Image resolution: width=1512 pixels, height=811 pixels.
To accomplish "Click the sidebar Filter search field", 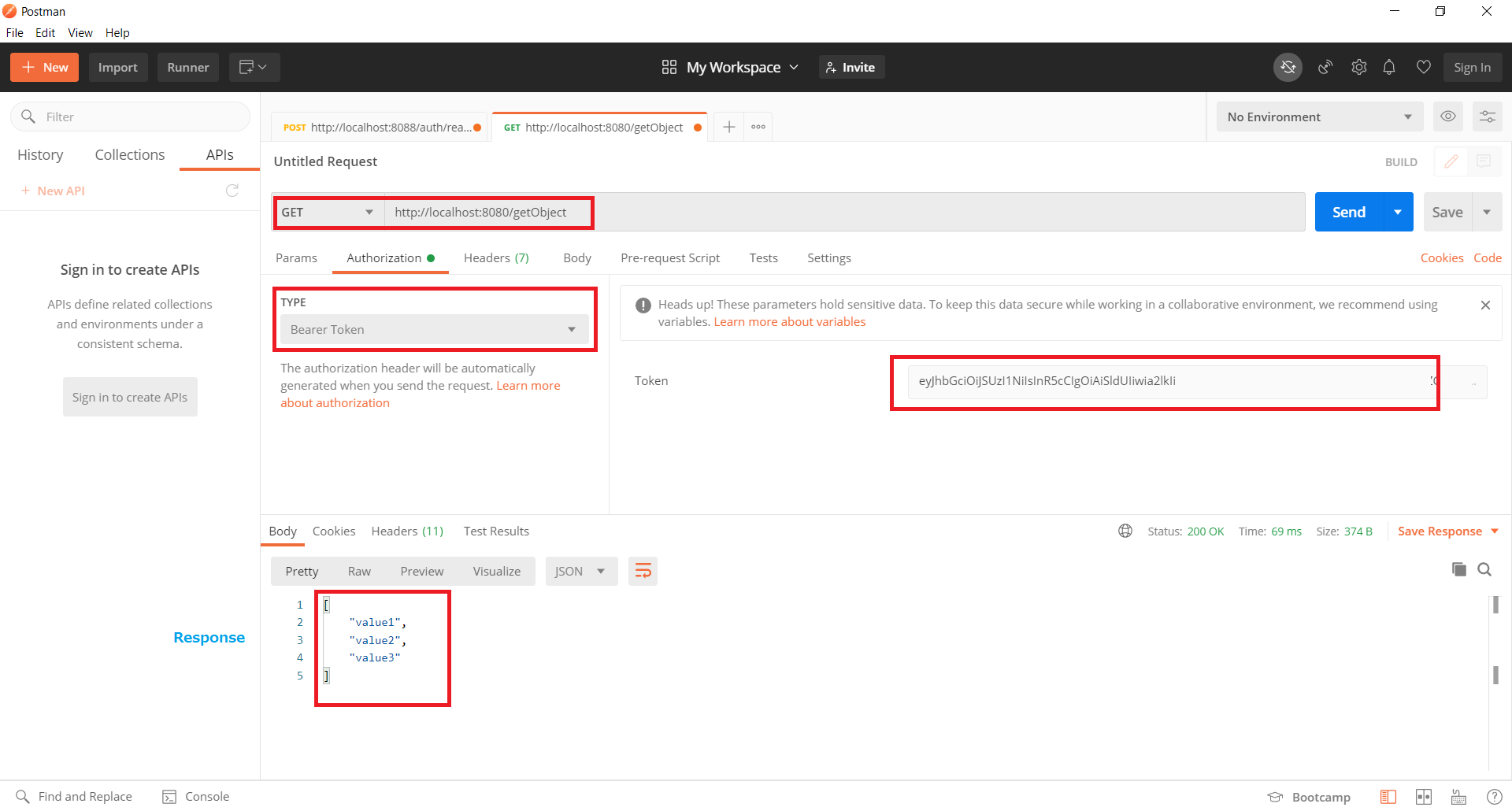I will pyautogui.click(x=130, y=117).
